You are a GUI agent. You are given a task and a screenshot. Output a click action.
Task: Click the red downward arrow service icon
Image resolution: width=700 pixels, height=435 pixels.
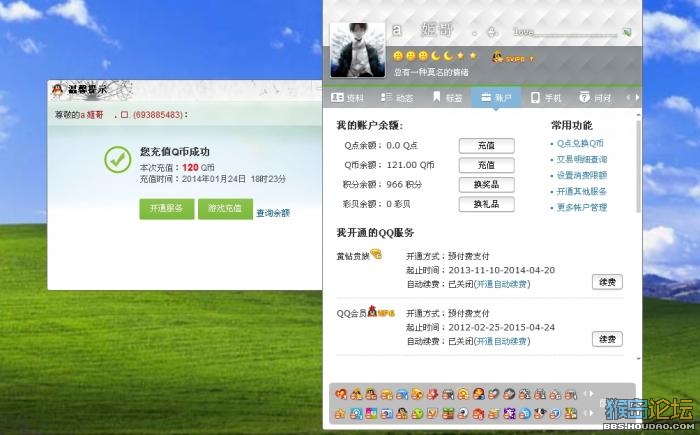pyautogui.click(x=433, y=394)
